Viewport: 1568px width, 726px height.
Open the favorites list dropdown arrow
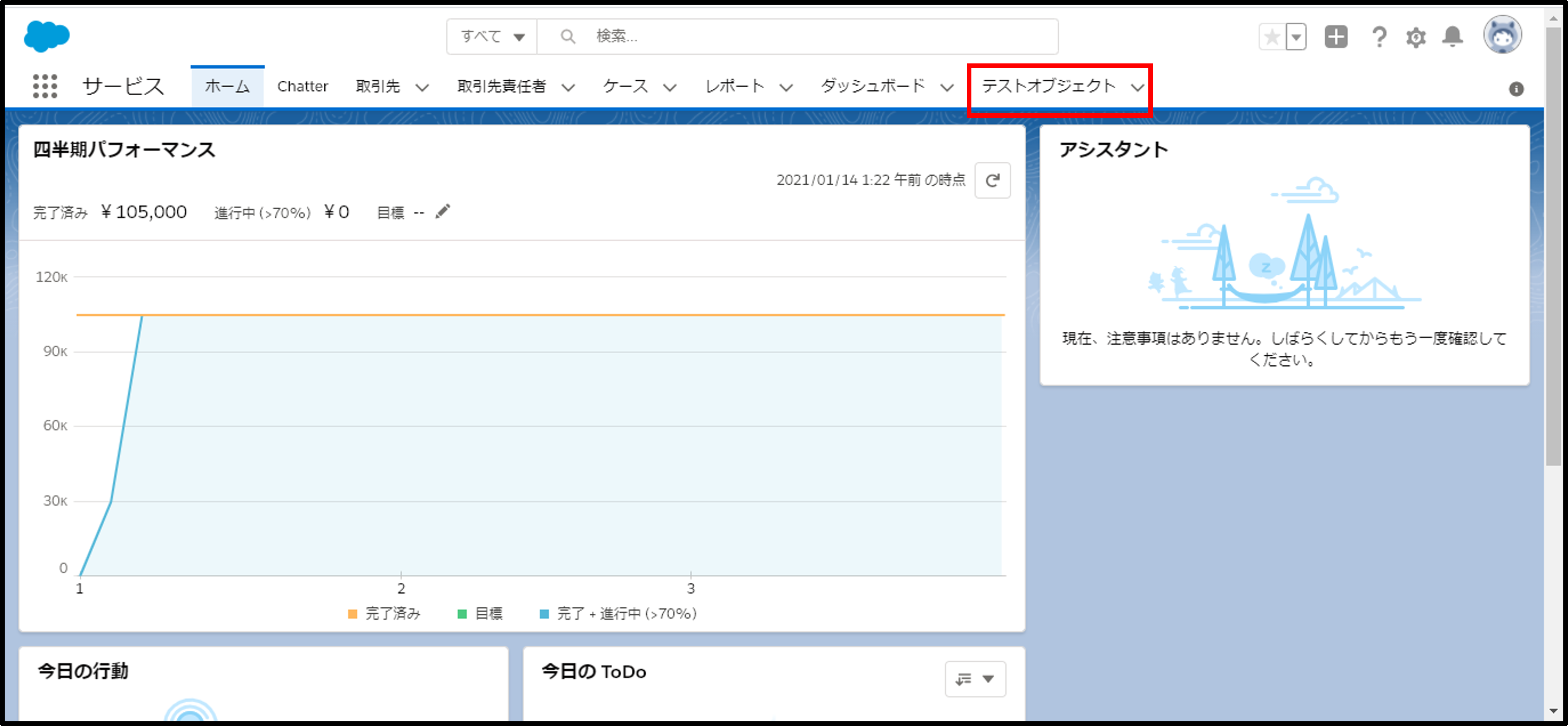tap(1296, 37)
